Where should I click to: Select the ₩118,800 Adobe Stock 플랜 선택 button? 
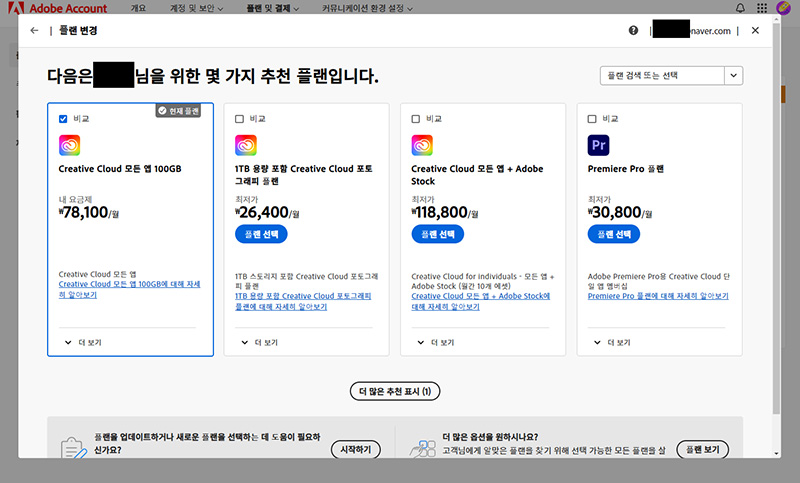click(x=438, y=234)
